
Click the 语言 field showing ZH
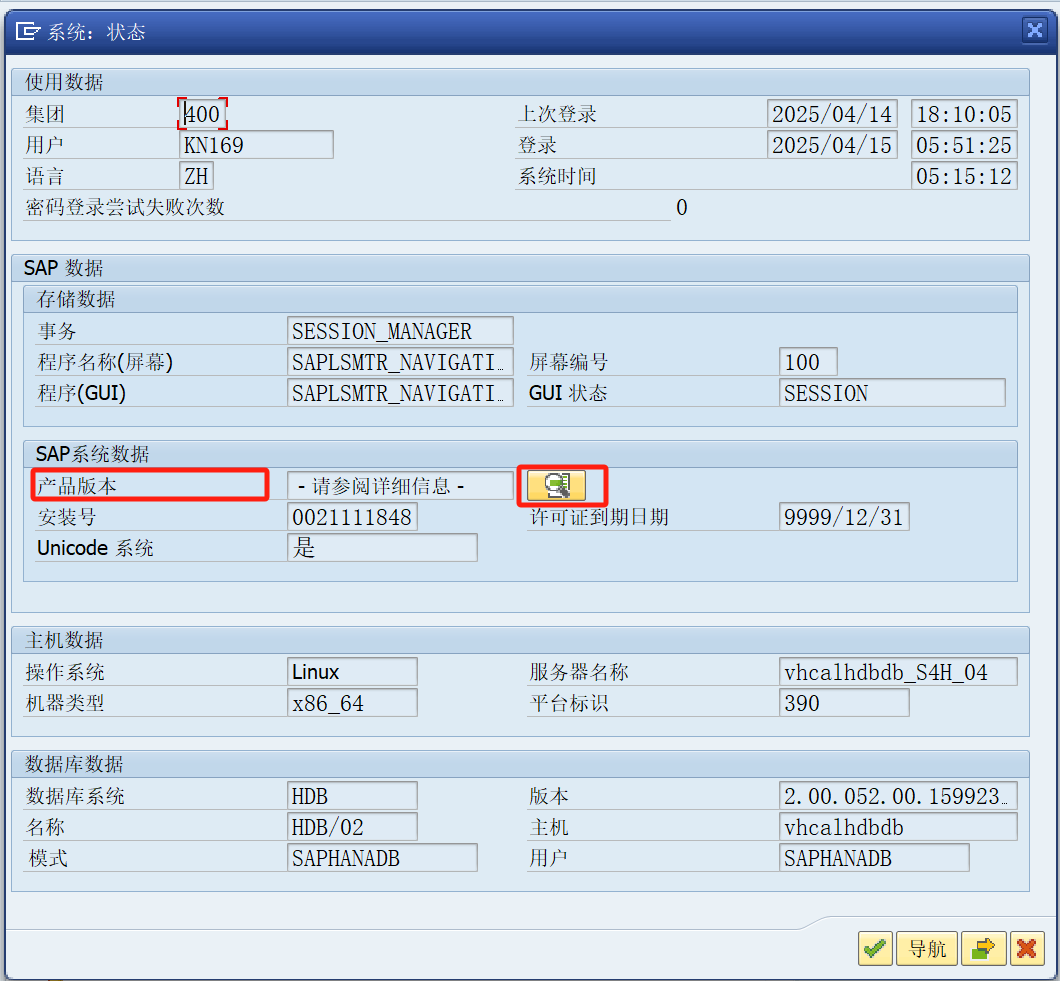(x=196, y=175)
